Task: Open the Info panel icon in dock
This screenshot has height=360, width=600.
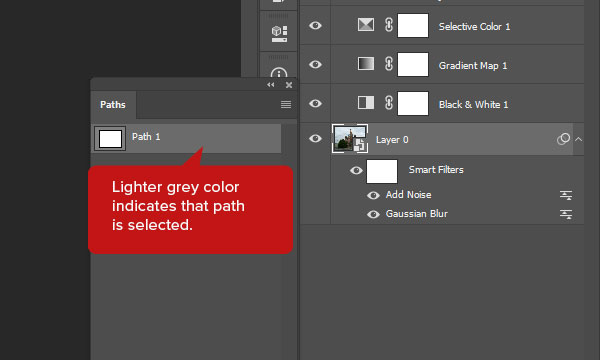Action: [x=279, y=73]
